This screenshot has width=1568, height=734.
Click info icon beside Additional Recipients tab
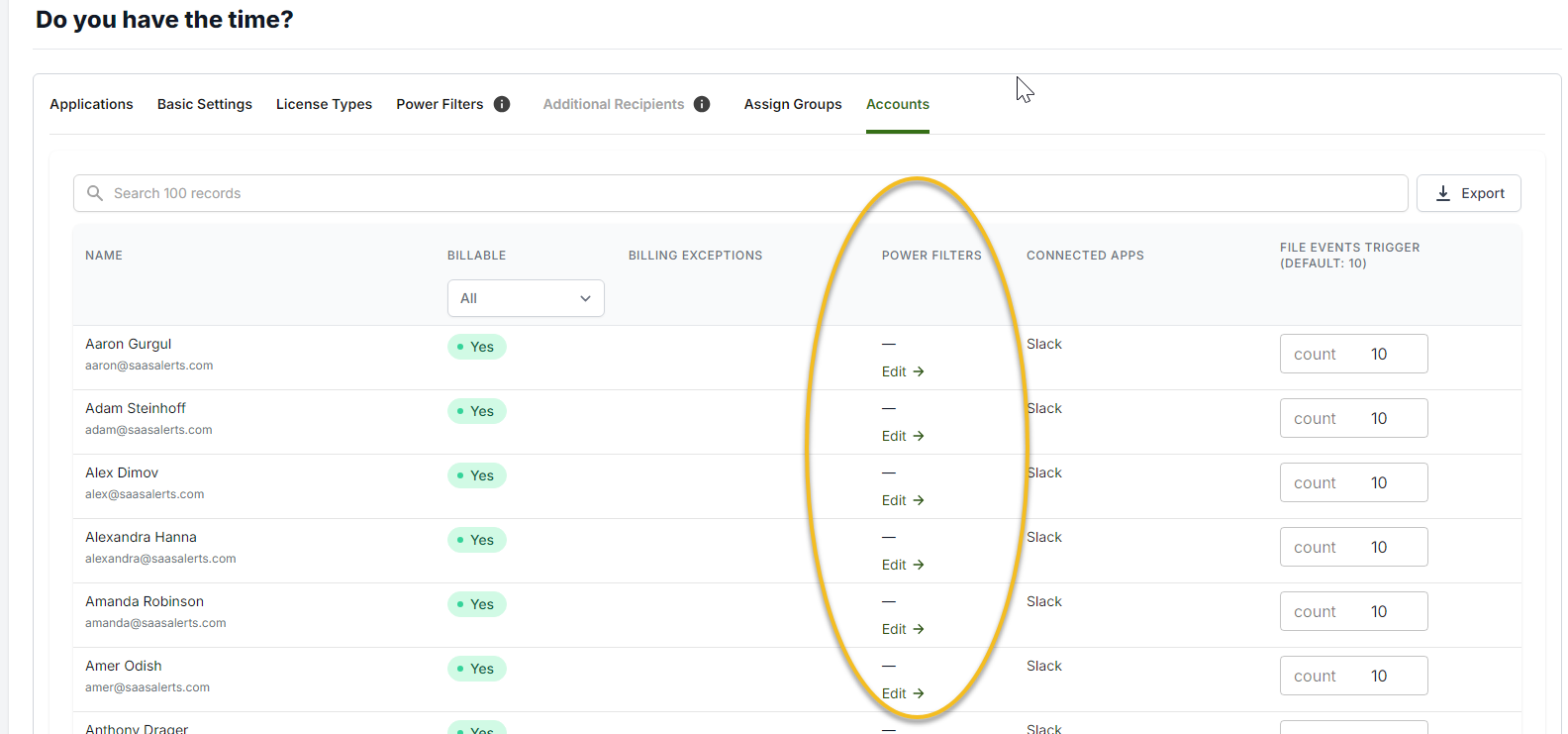pyautogui.click(x=702, y=104)
